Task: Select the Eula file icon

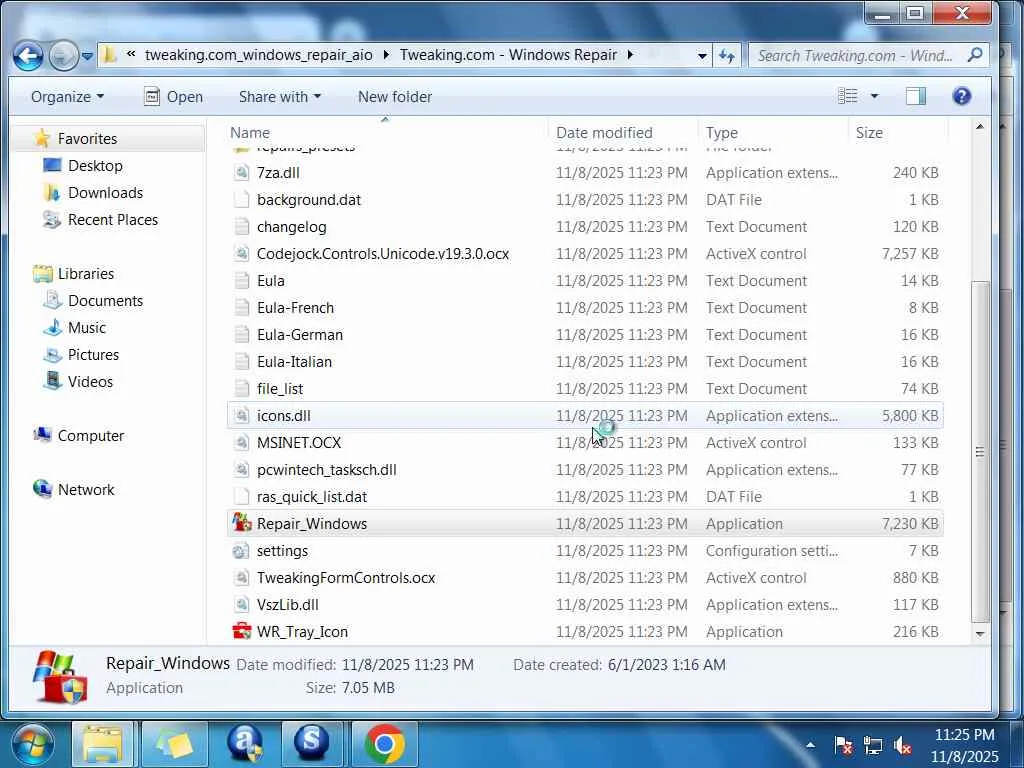Action: tap(242, 281)
